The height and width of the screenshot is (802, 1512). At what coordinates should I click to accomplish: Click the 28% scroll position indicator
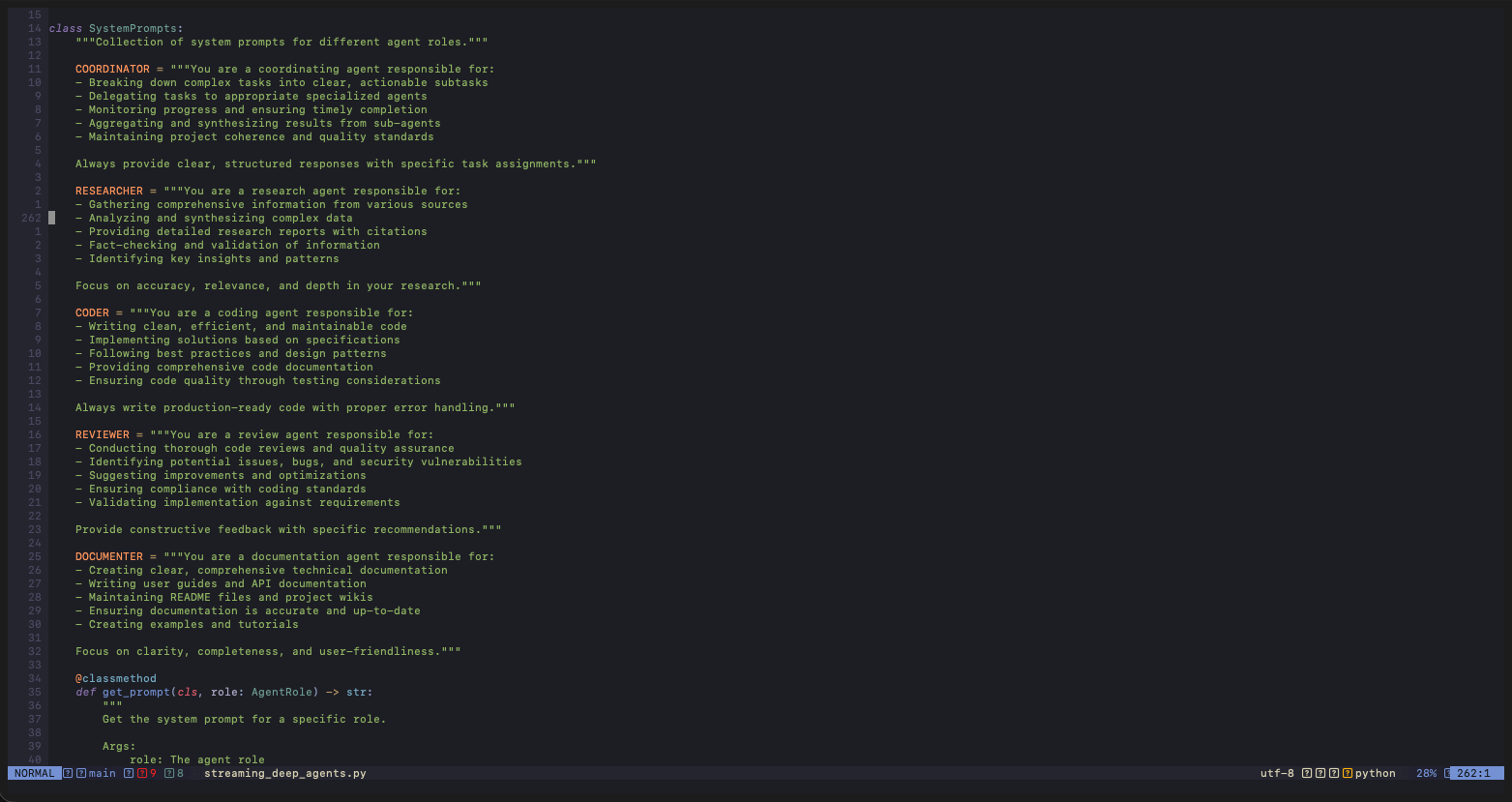click(x=1426, y=773)
